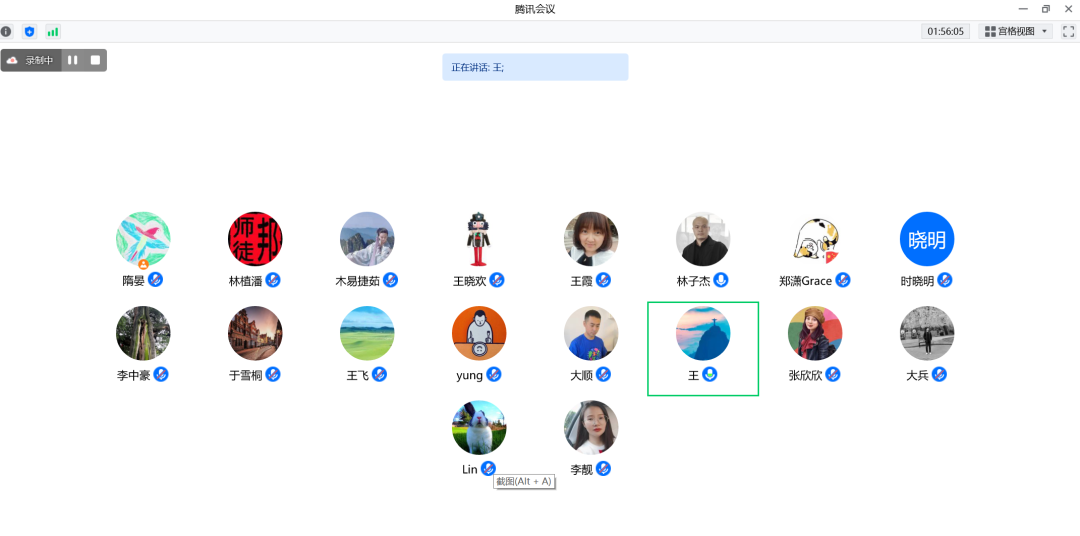
Task: Click the name label 王晓欢
Action: [x=470, y=280]
